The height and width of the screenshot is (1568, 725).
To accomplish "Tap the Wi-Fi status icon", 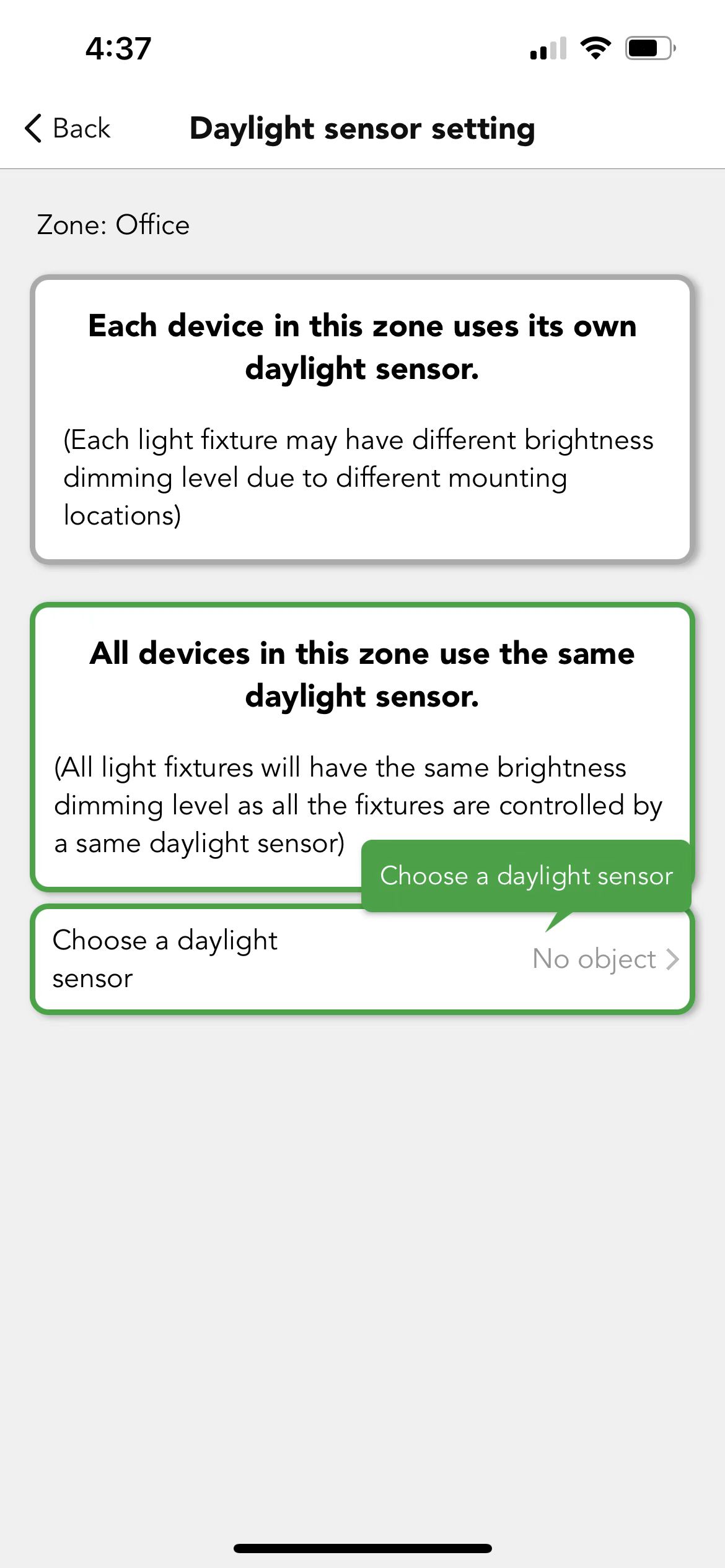I will (595, 48).
